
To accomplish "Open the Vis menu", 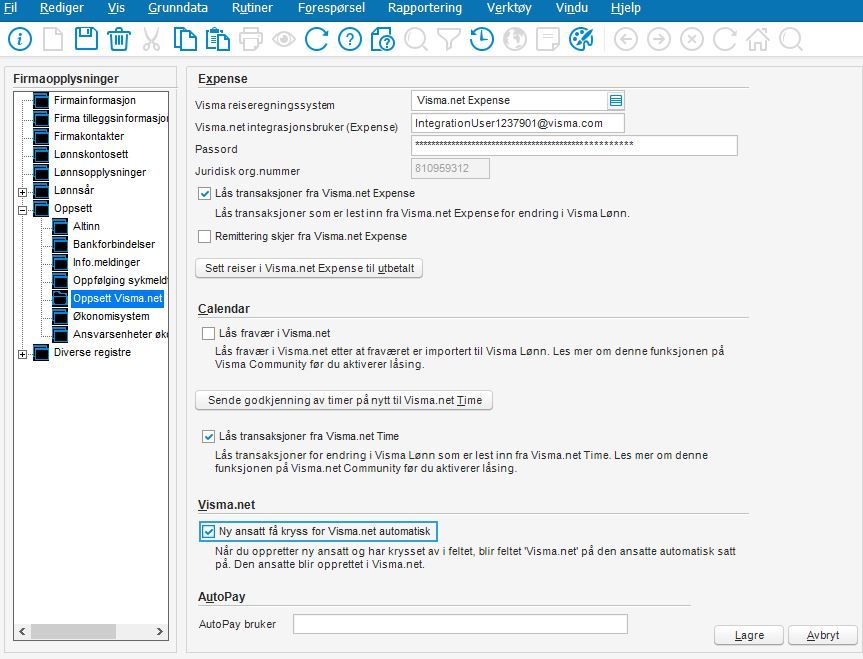I will click(x=116, y=8).
